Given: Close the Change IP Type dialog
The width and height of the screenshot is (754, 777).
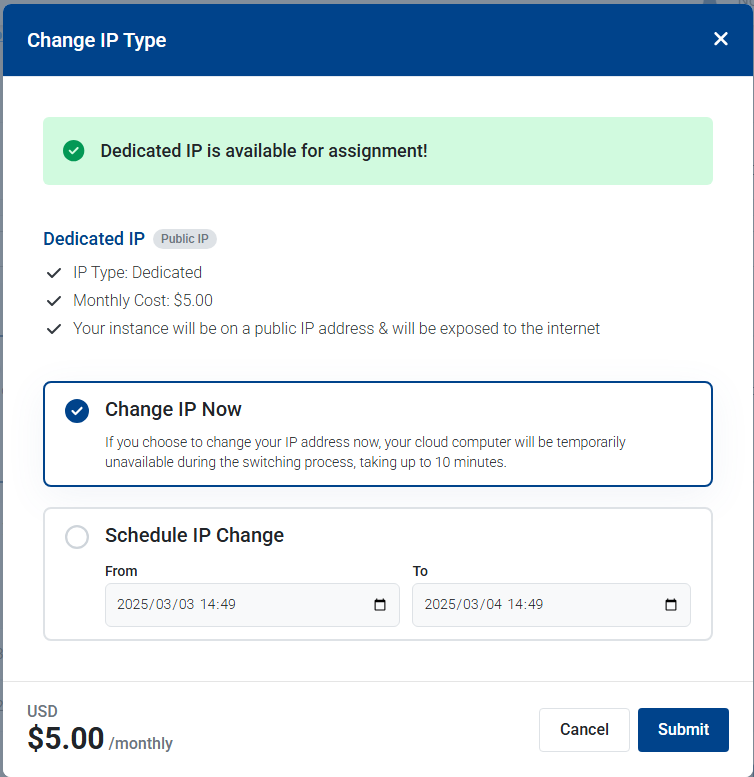Looking at the screenshot, I should [721, 39].
